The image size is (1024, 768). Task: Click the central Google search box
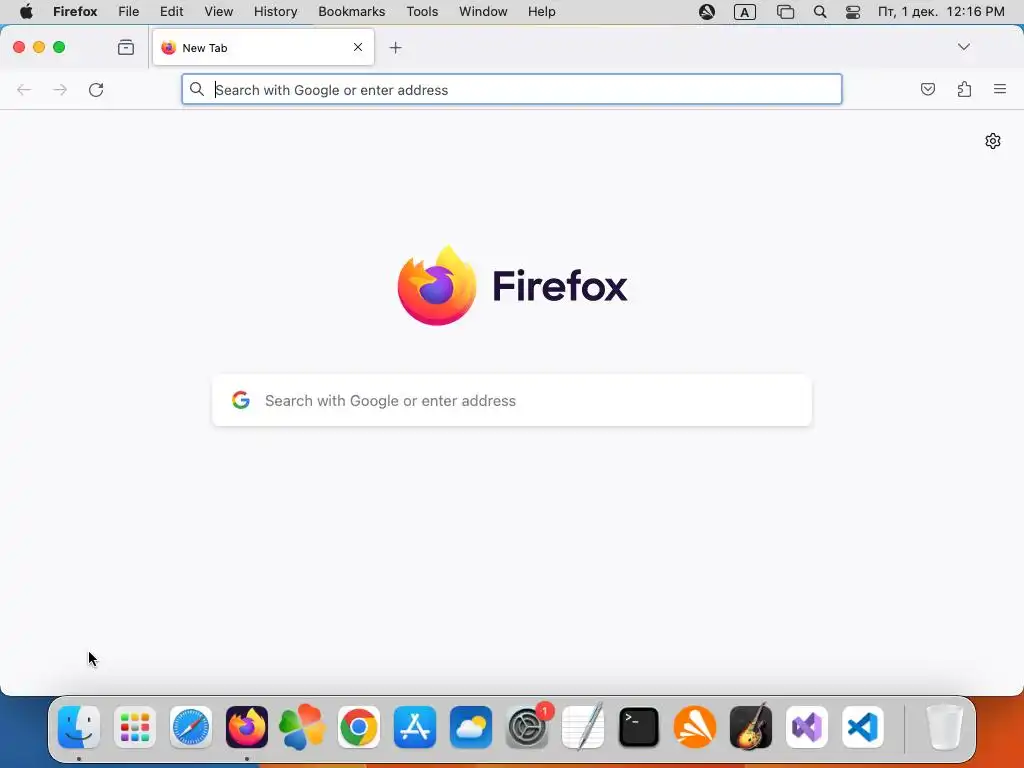click(512, 400)
